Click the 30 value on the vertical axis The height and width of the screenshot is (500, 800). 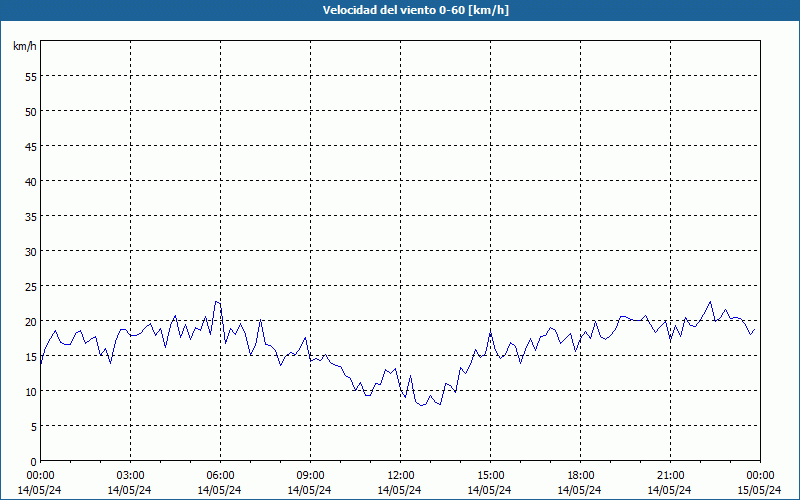pos(31,252)
